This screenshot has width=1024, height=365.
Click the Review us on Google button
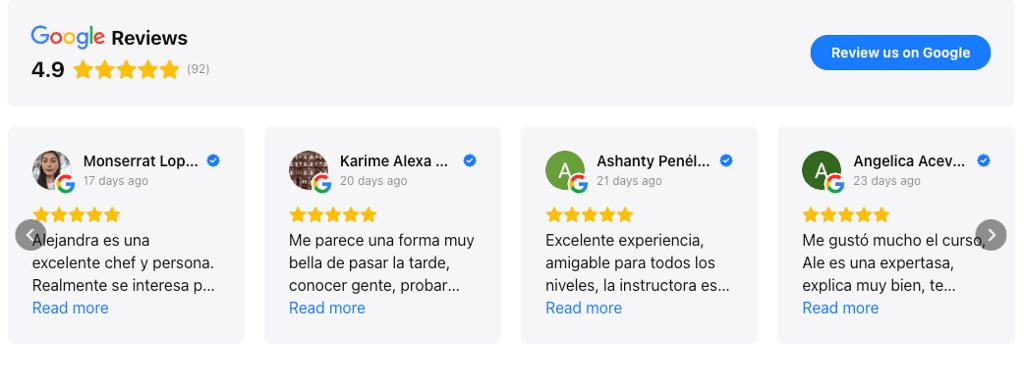click(x=901, y=52)
